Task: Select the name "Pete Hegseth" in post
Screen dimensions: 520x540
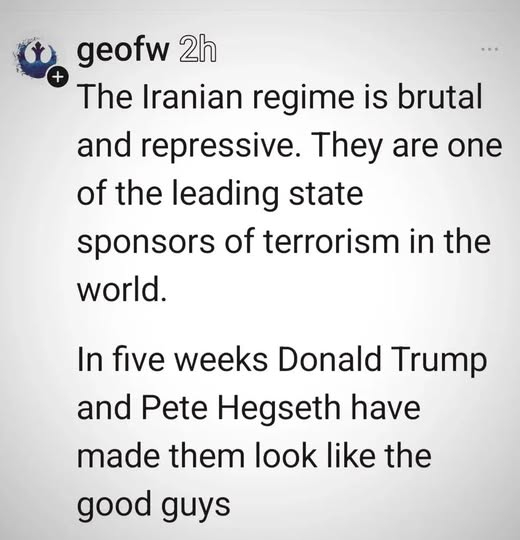Action: coord(241,410)
